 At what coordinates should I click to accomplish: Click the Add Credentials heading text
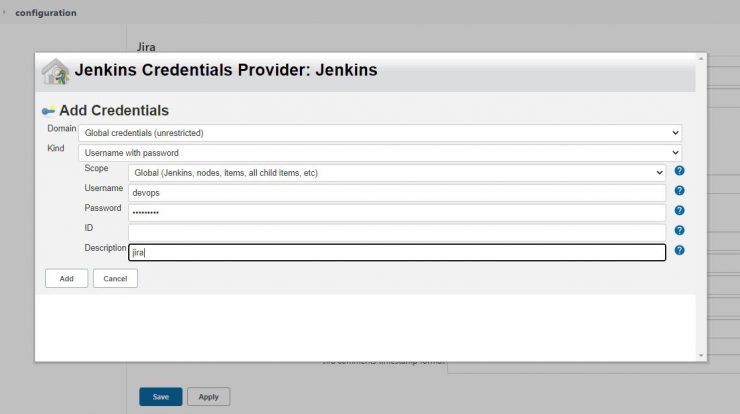tap(114, 110)
